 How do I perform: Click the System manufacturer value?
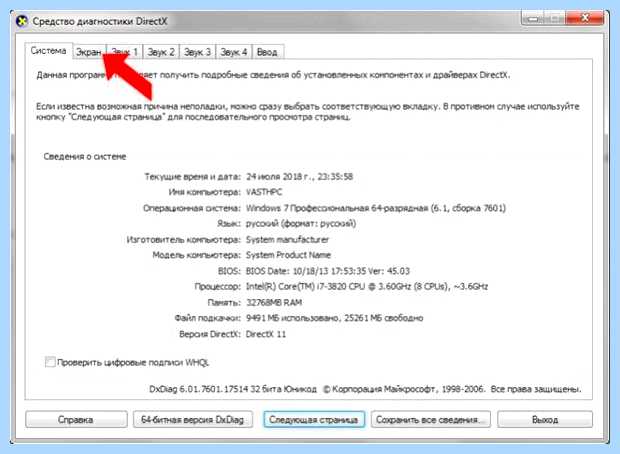point(287,240)
